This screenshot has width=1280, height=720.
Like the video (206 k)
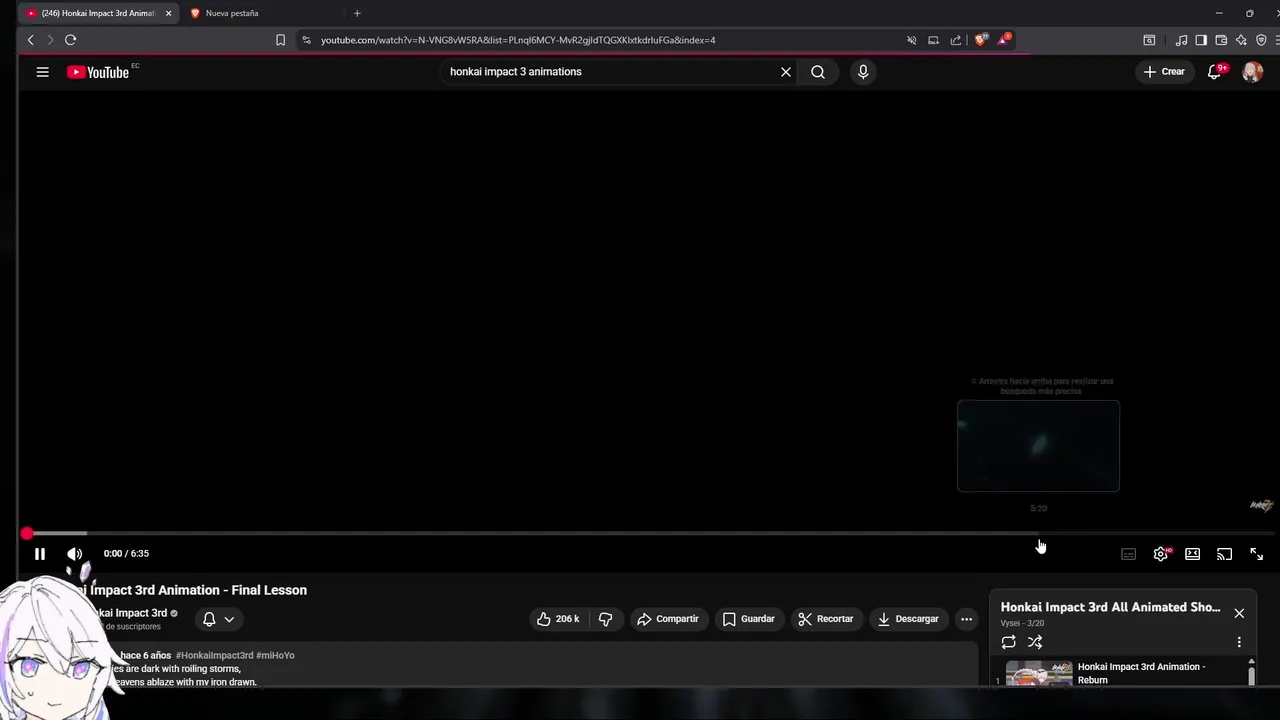coord(558,619)
